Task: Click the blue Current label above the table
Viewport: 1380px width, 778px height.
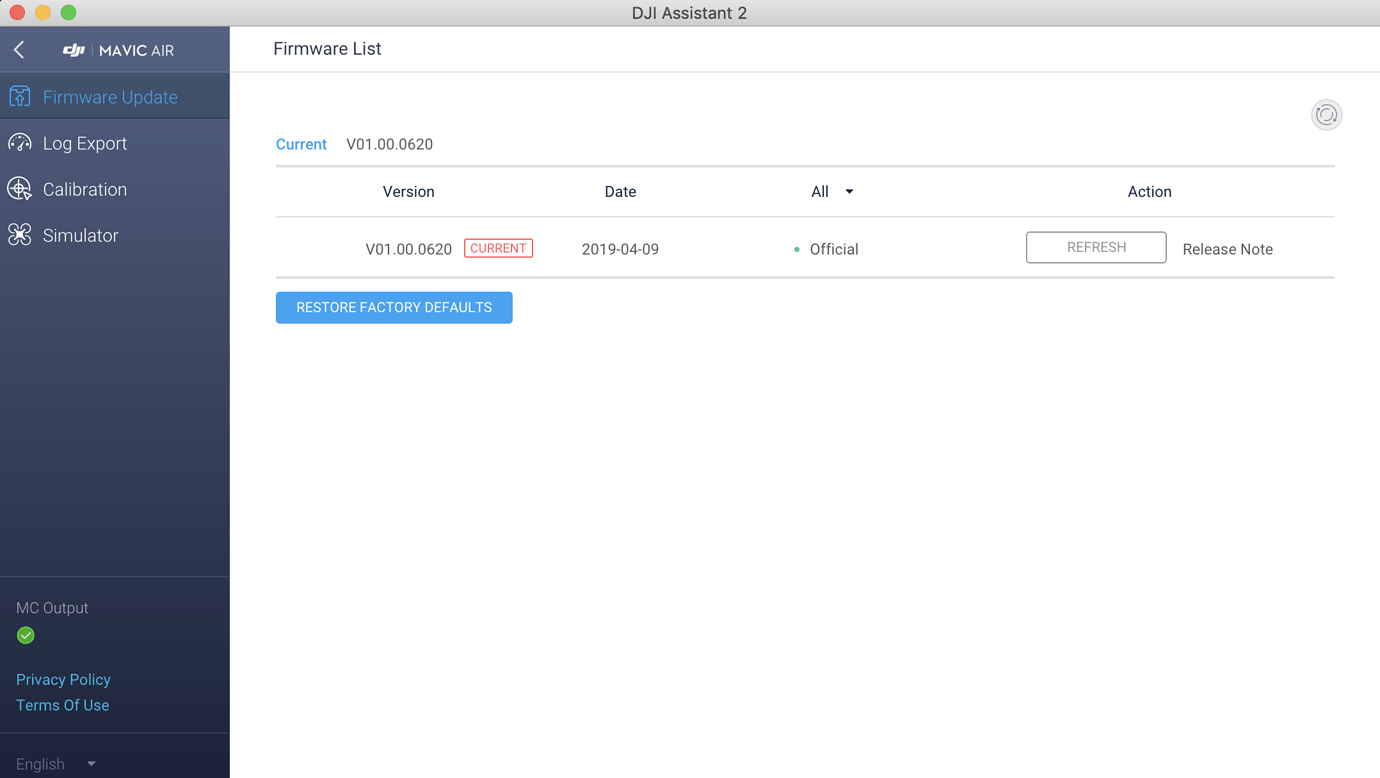Action: point(301,144)
